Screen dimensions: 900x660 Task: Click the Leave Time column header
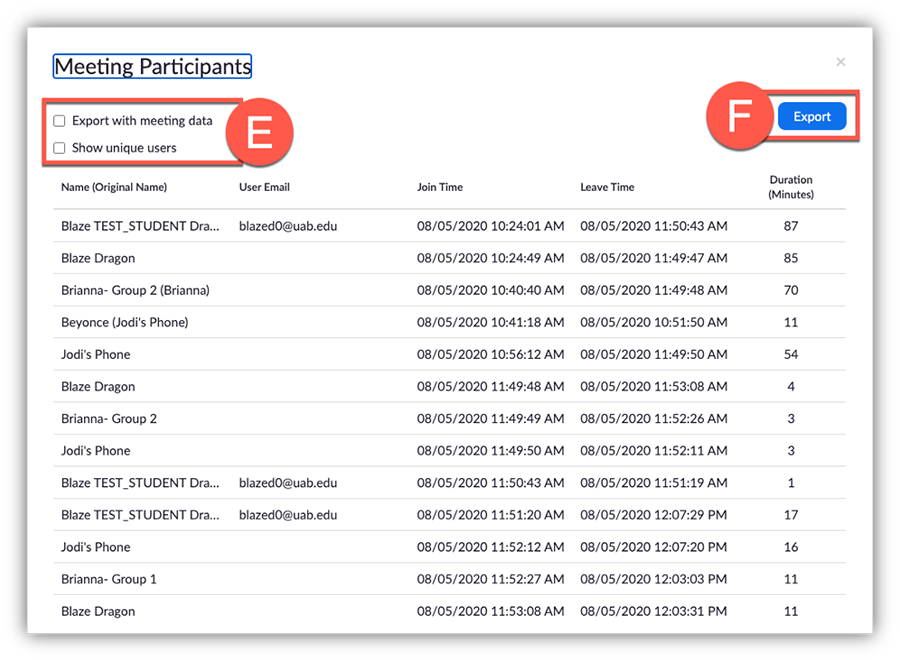607,187
